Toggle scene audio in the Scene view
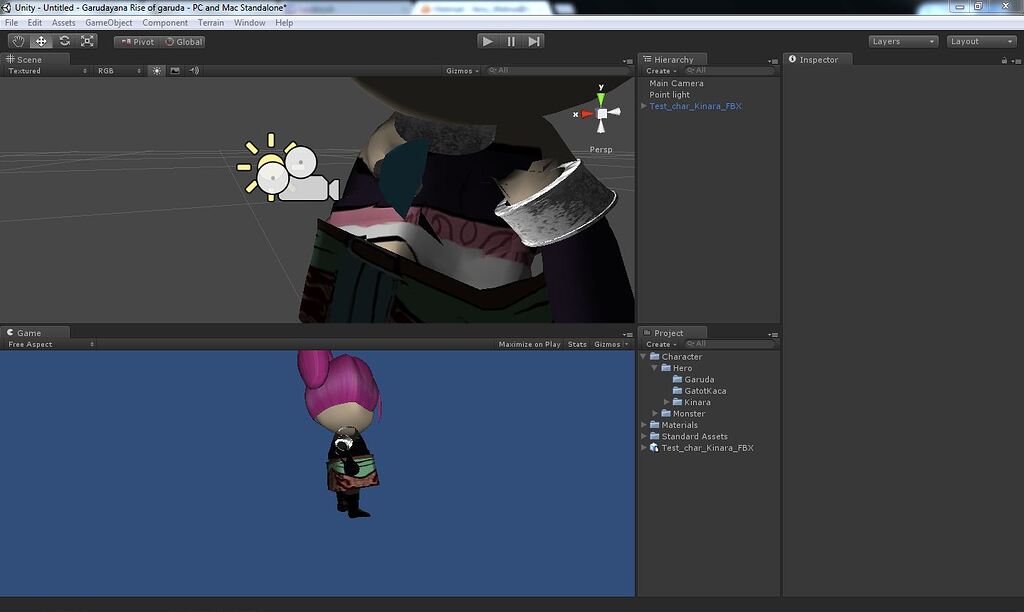This screenshot has width=1024, height=612. 192,70
